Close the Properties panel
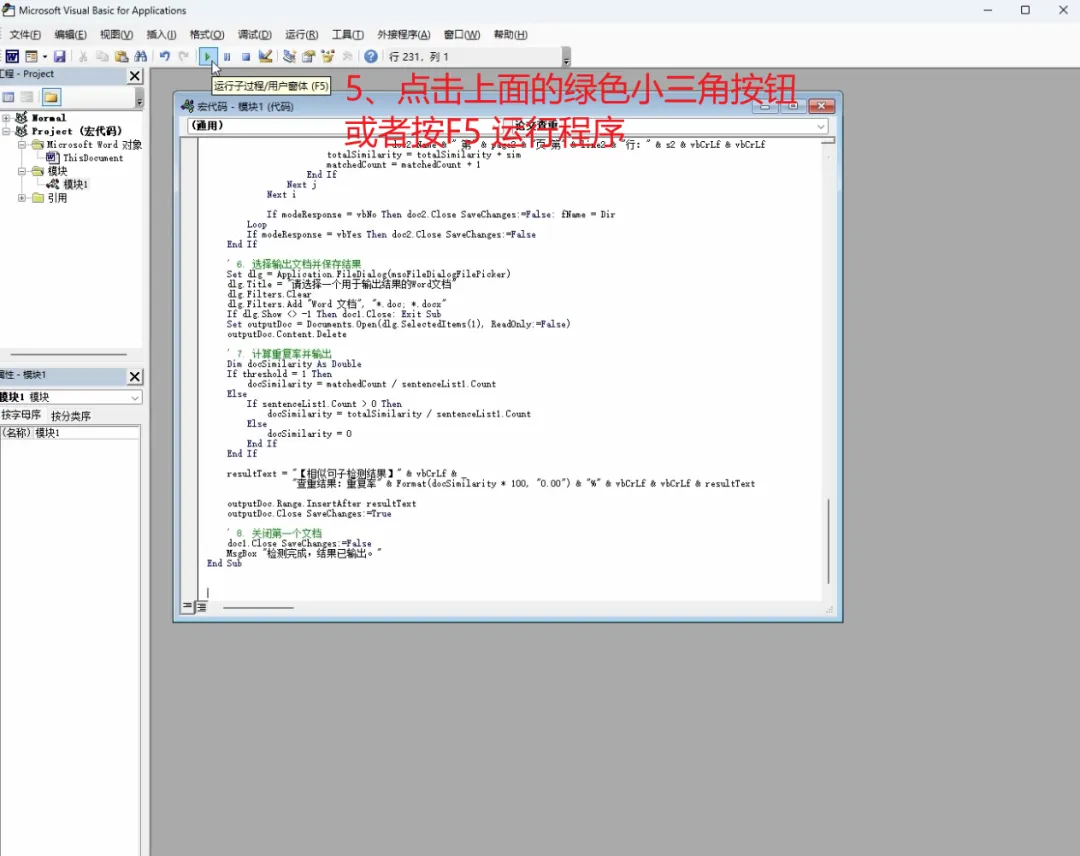The width and height of the screenshot is (1080, 856). 135,376
